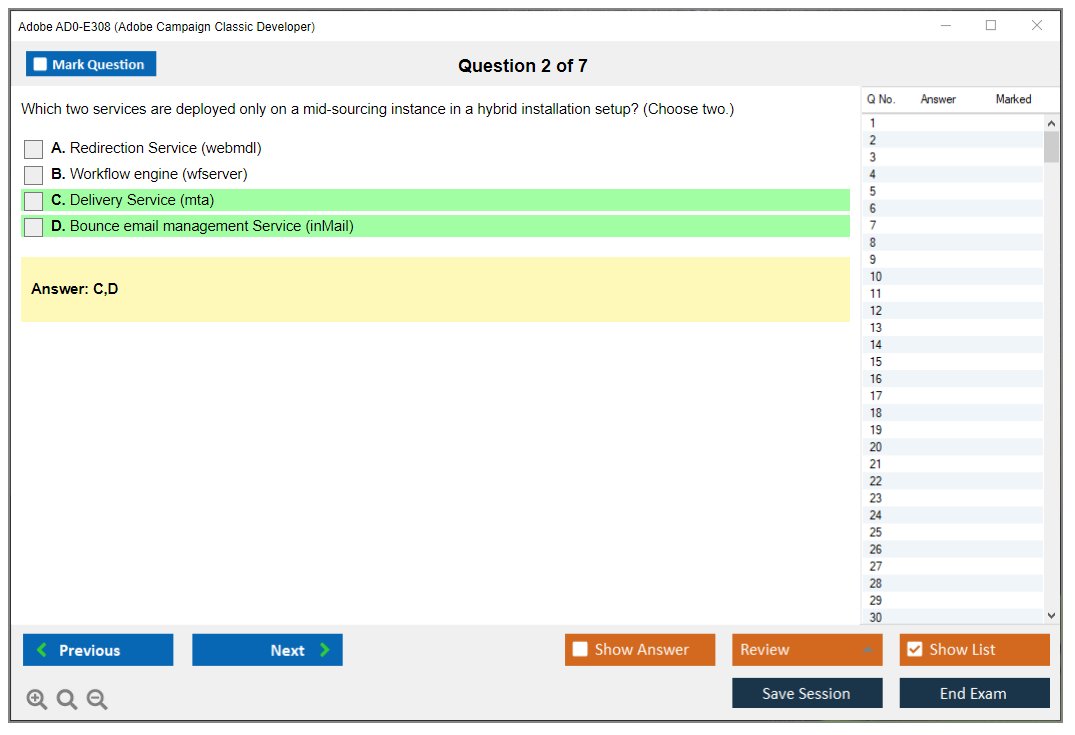
Task: Check option D Bounce email management
Action: (x=33, y=227)
